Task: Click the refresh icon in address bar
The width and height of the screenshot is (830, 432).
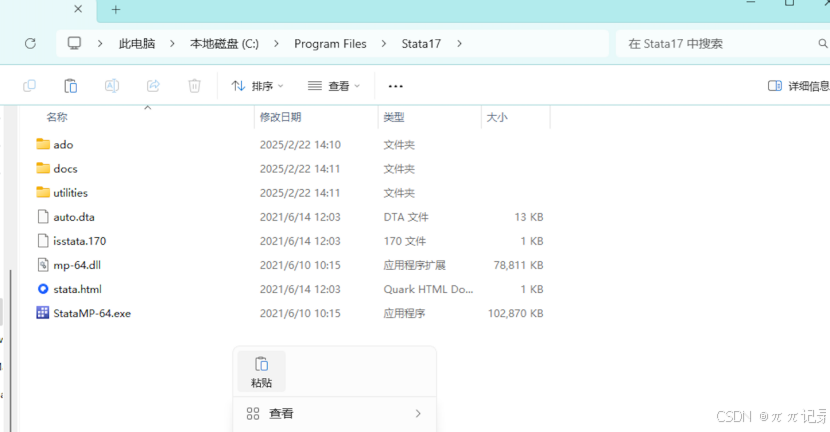Action: 30,43
